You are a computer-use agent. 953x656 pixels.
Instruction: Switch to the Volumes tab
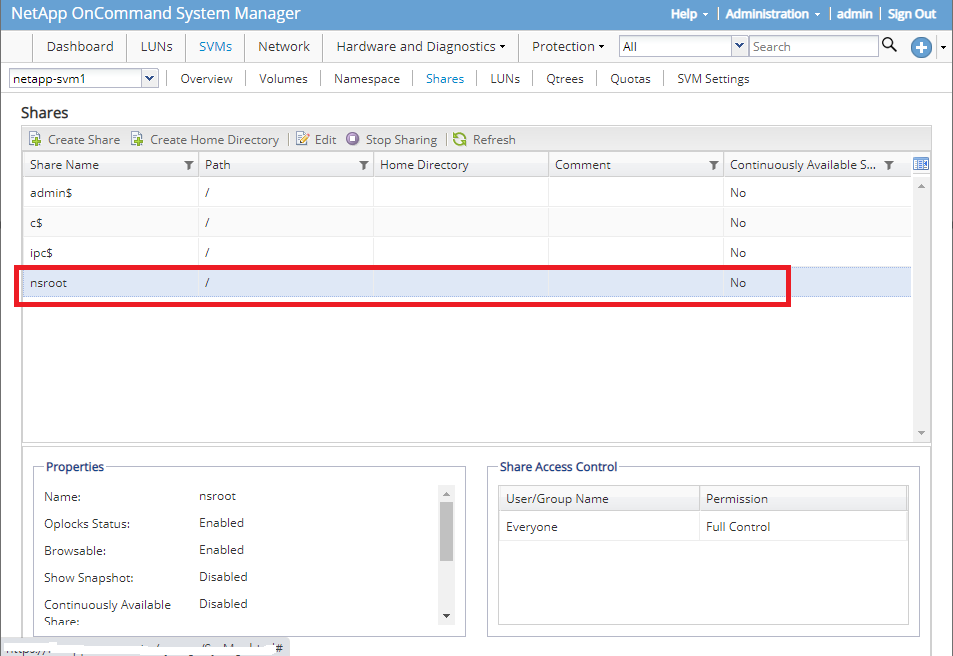[283, 79]
